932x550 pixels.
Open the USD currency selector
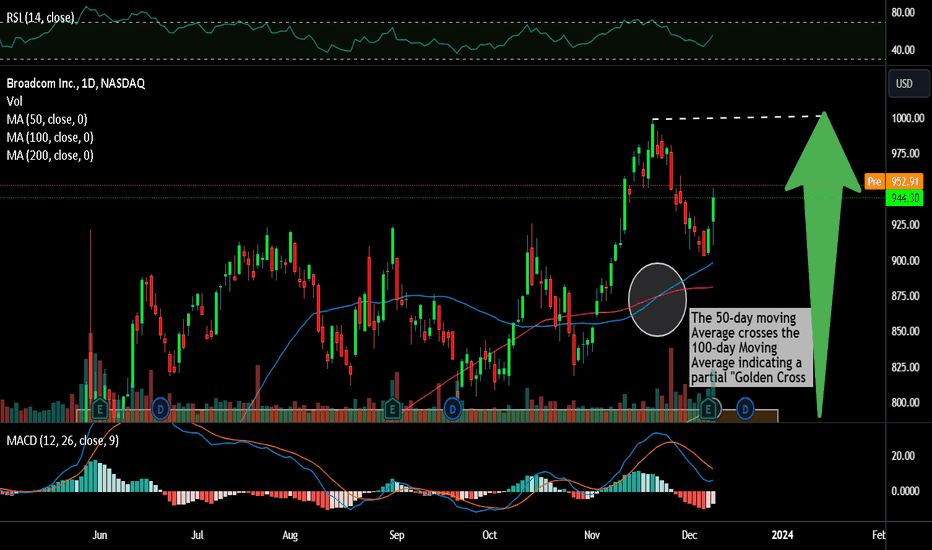point(908,83)
